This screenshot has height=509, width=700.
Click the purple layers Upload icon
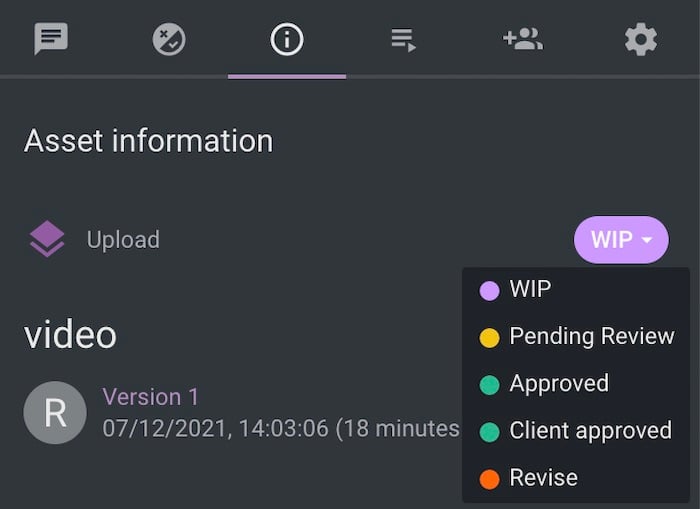(x=47, y=240)
